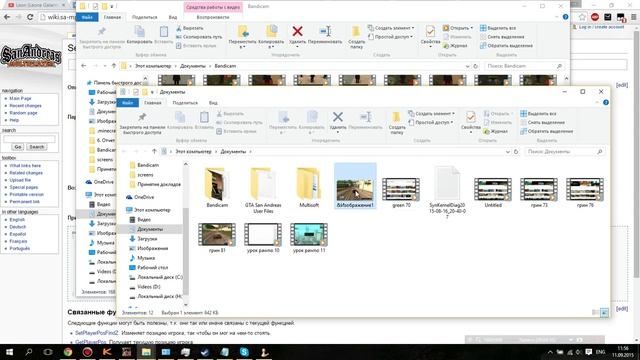
Task: Select video урок рампо 11
Action: tap(309, 238)
